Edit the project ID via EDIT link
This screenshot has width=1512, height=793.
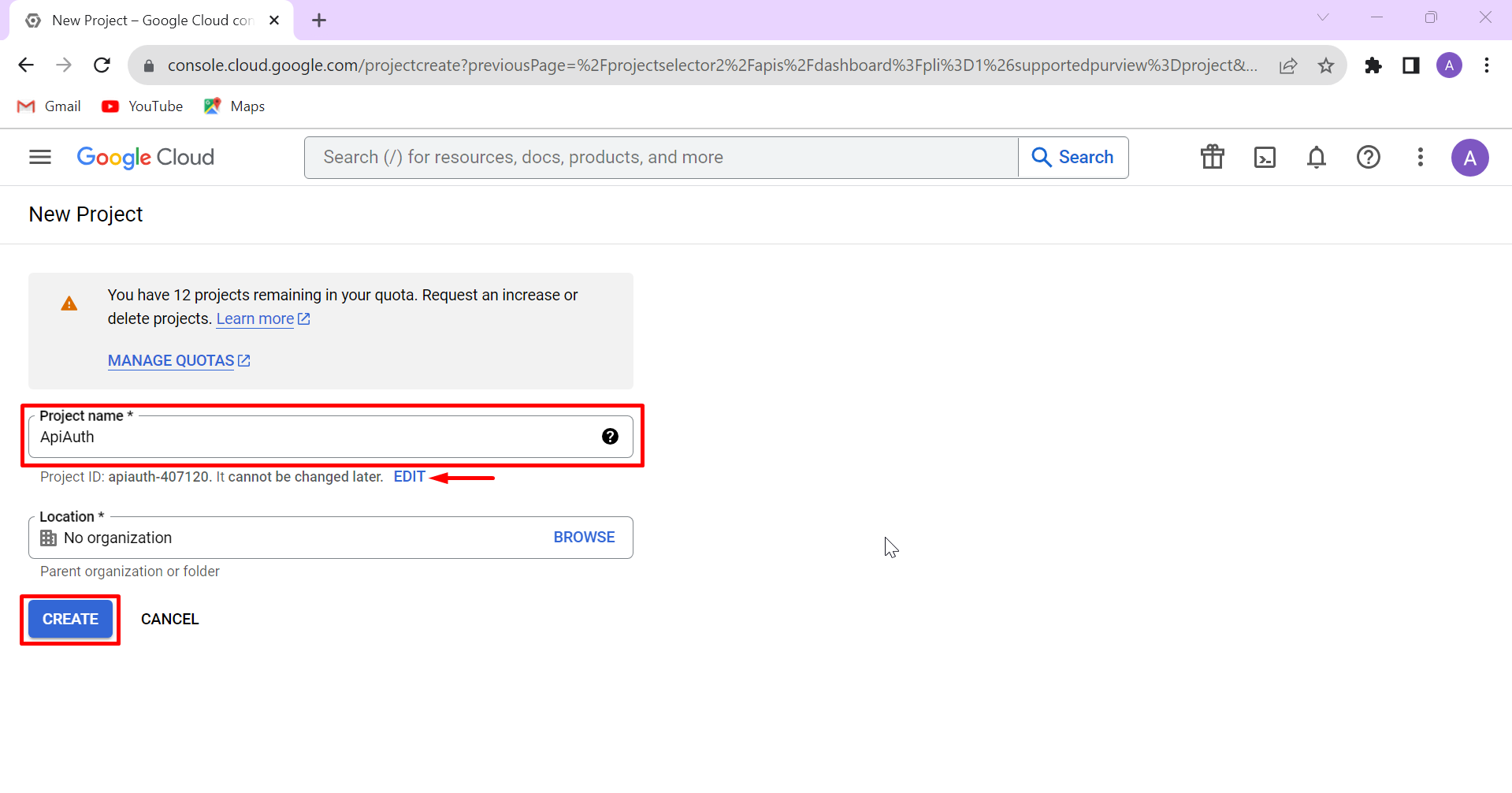click(x=409, y=476)
